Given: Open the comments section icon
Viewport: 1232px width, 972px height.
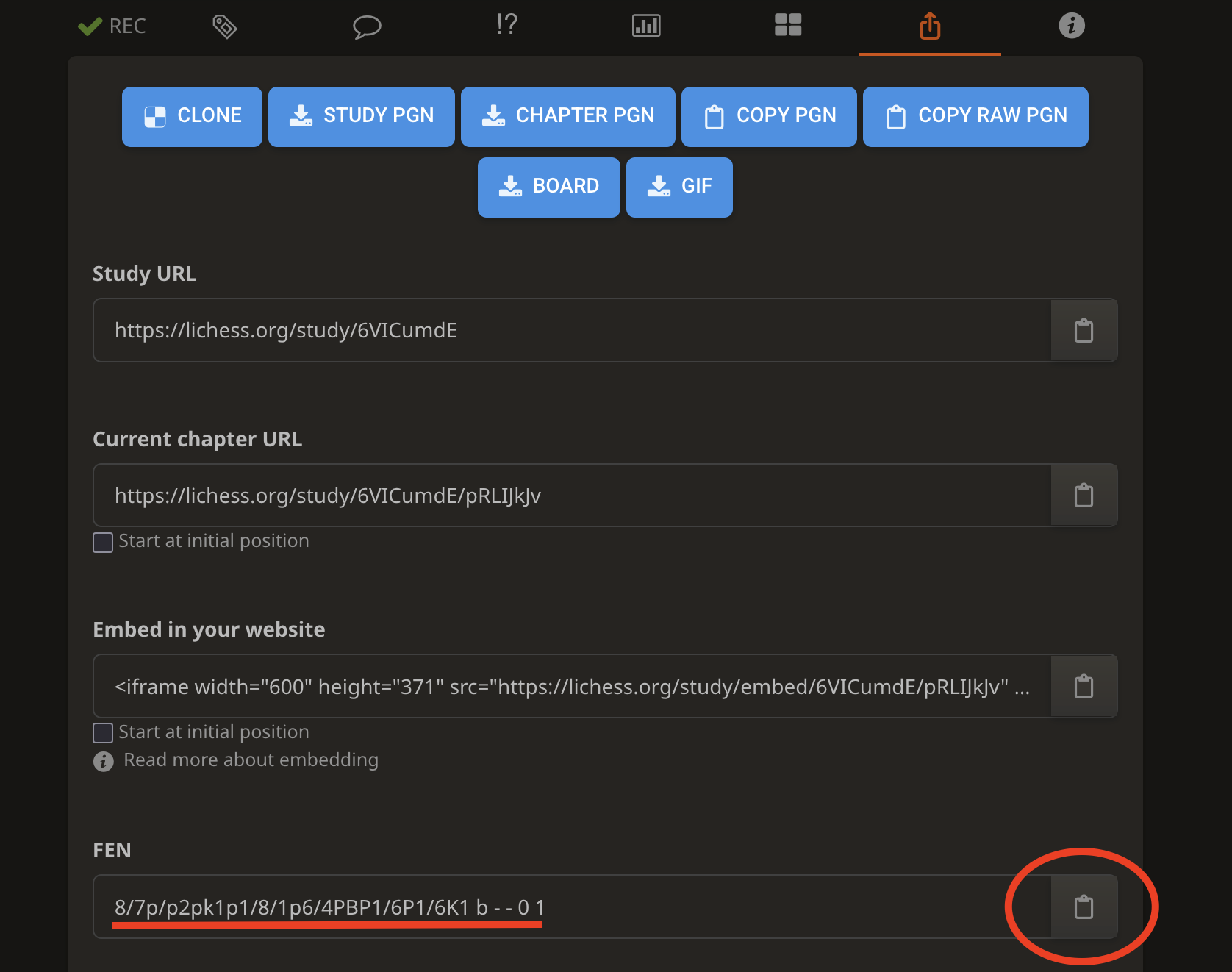Looking at the screenshot, I should (367, 26).
